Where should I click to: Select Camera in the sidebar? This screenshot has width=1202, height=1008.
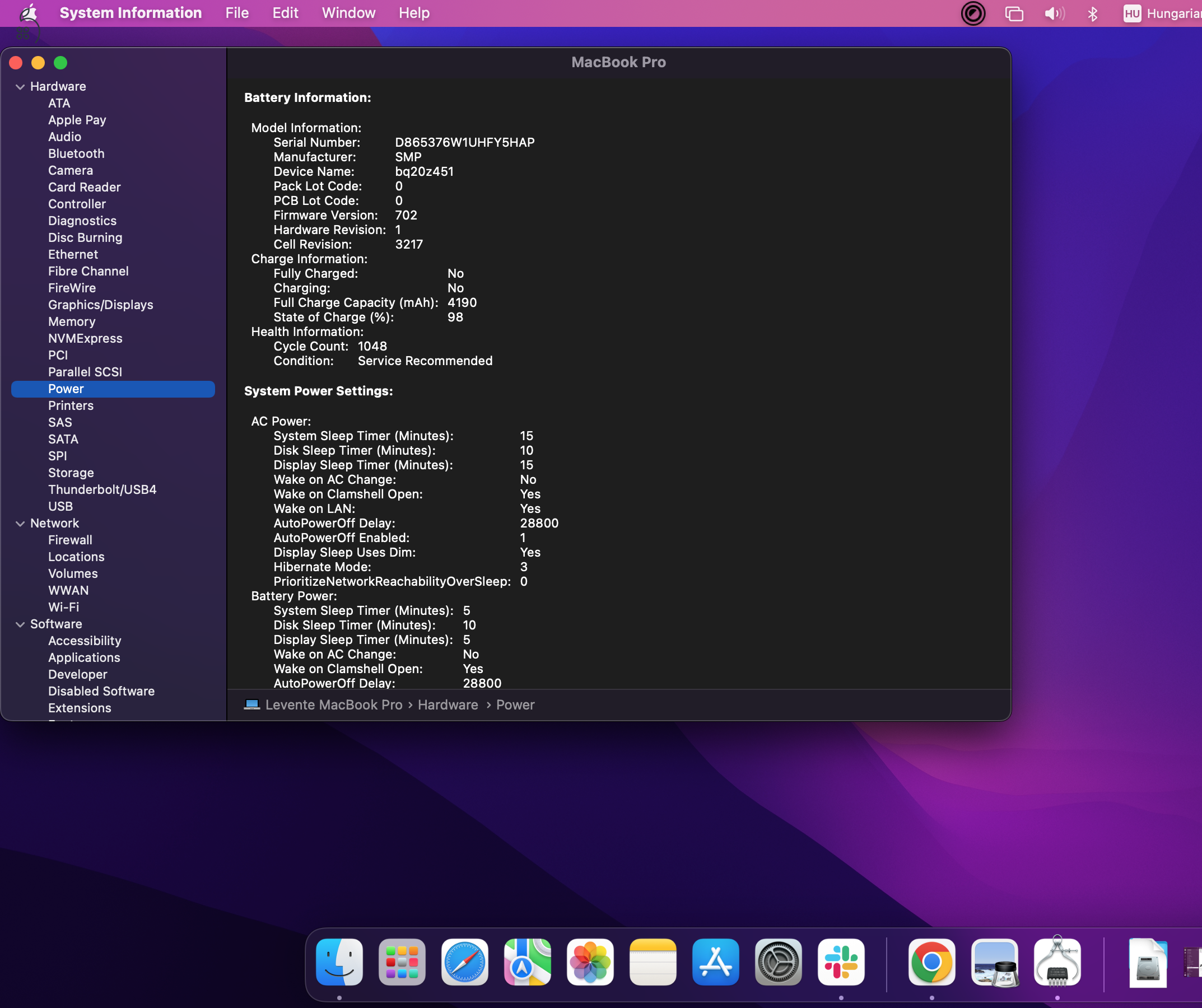(x=71, y=171)
